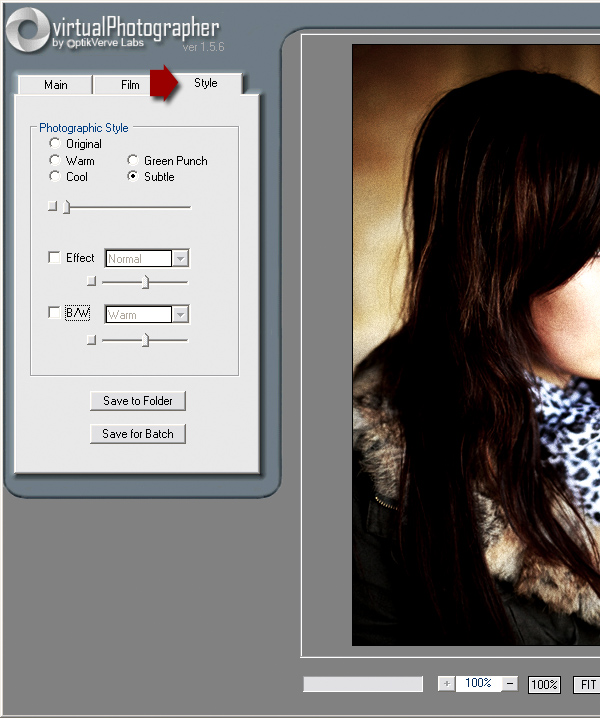Click the 100% zoom value field
The height and width of the screenshot is (718, 600).
tap(478, 683)
